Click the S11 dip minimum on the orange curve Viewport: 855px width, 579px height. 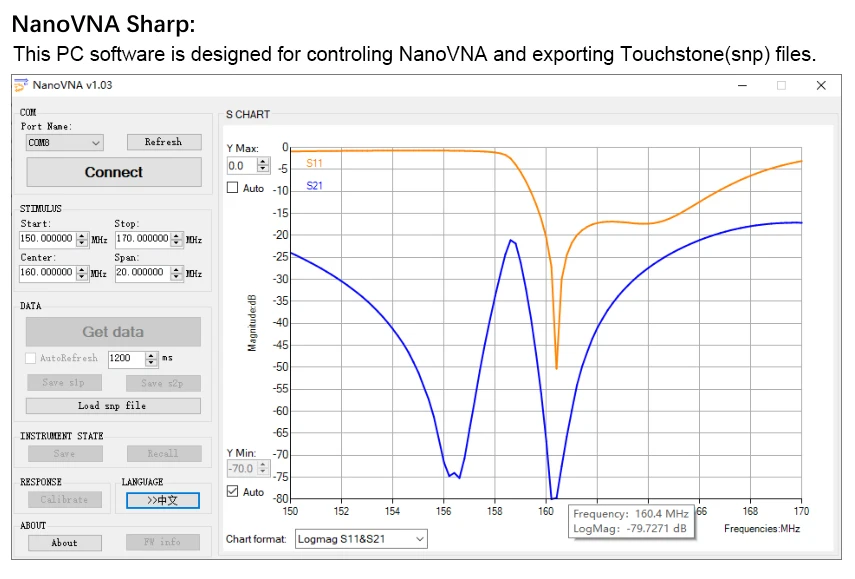click(x=556, y=368)
